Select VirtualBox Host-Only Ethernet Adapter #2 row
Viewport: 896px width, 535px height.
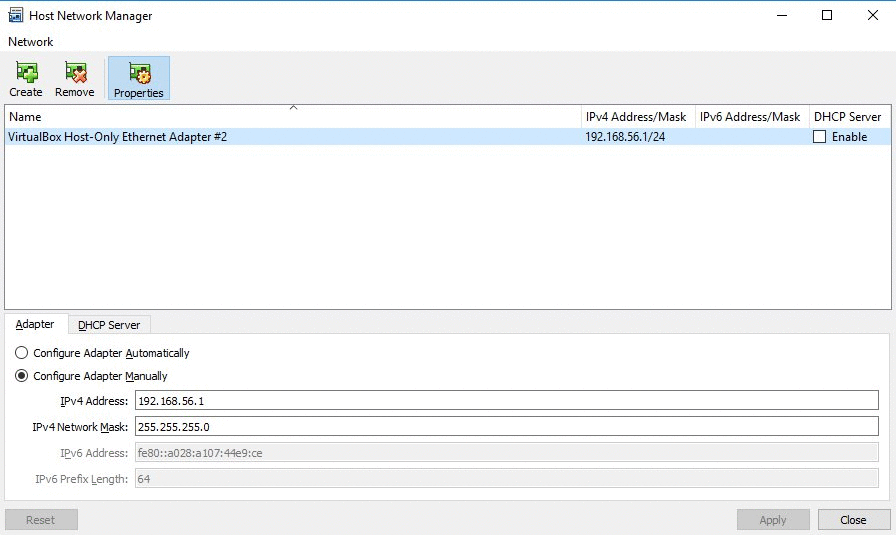(x=448, y=137)
